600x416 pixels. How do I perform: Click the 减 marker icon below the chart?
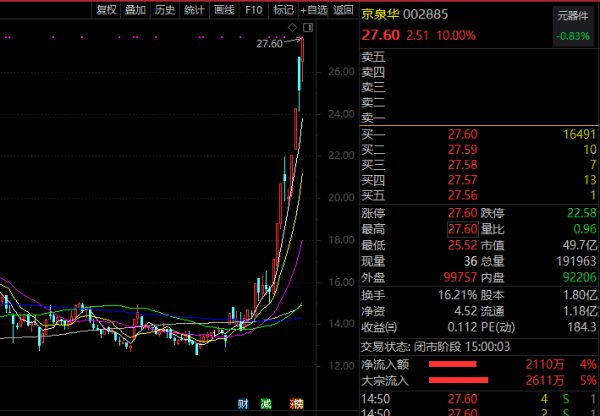coord(267,403)
